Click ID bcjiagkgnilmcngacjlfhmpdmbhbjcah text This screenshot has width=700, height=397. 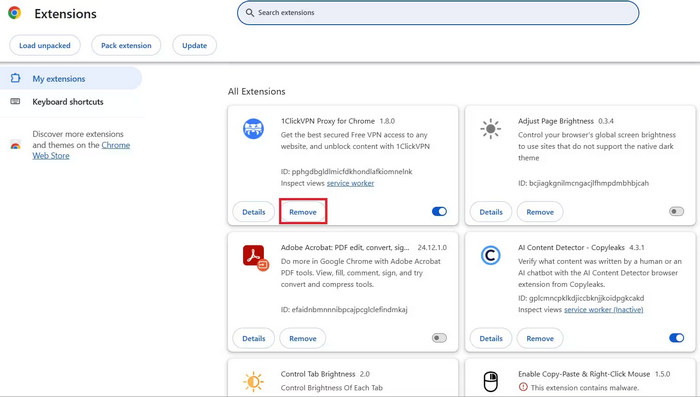(583, 183)
